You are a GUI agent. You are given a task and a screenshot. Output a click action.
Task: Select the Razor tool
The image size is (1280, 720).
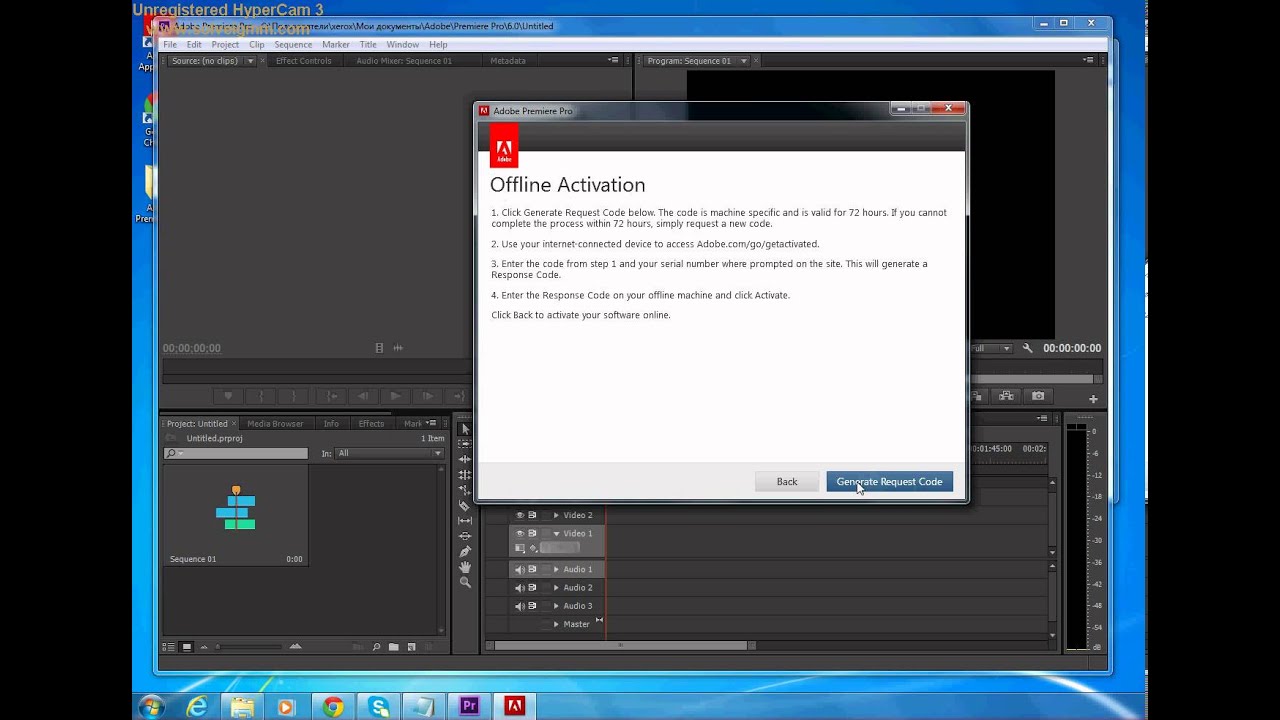(x=465, y=506)
